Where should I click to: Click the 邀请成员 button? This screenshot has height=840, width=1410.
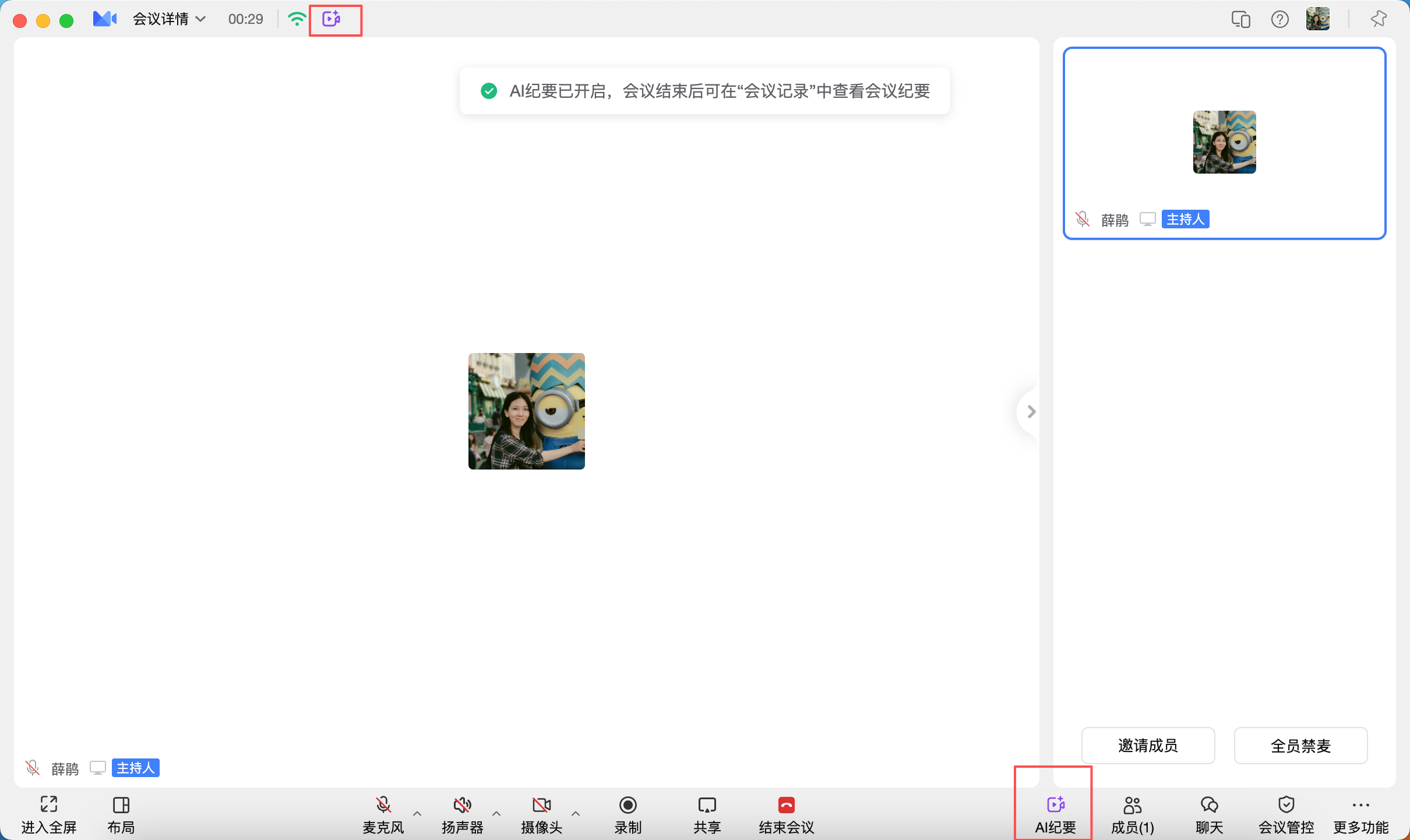click(1148, 745)
